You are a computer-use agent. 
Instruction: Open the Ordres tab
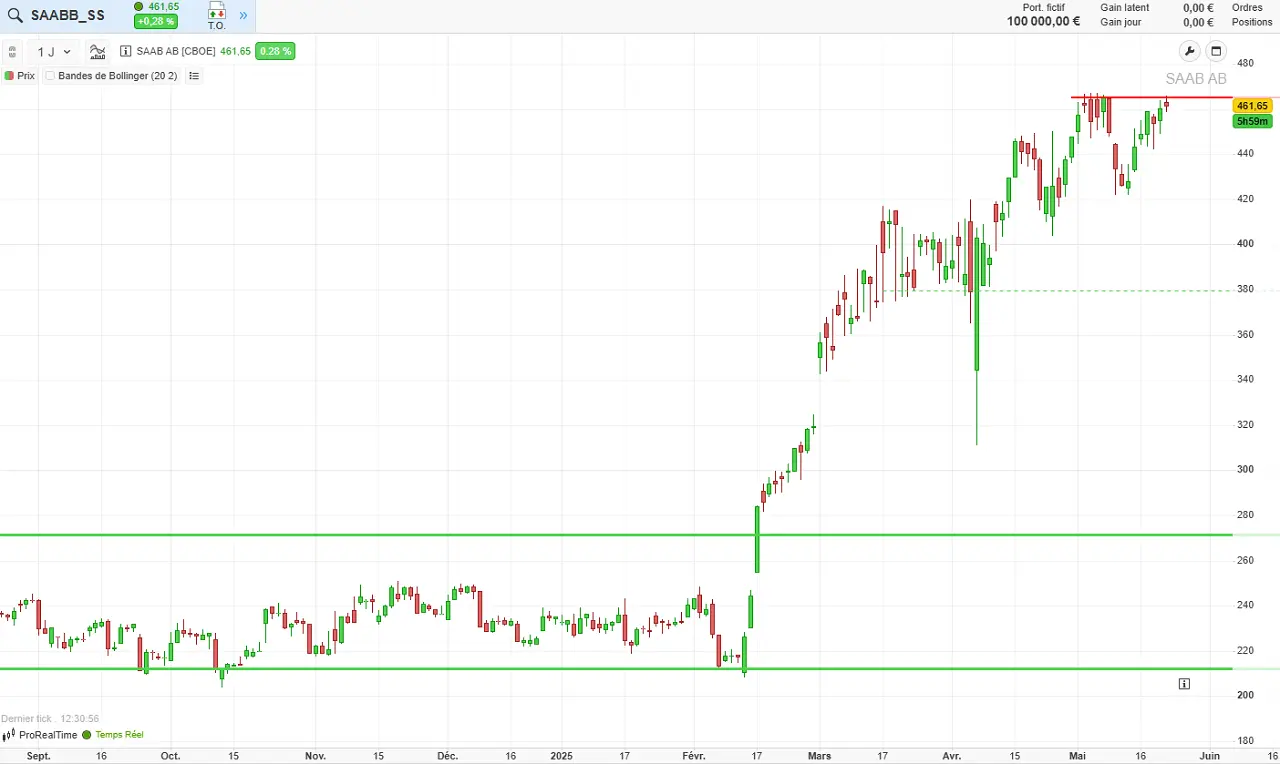[x=1247, y=7]
